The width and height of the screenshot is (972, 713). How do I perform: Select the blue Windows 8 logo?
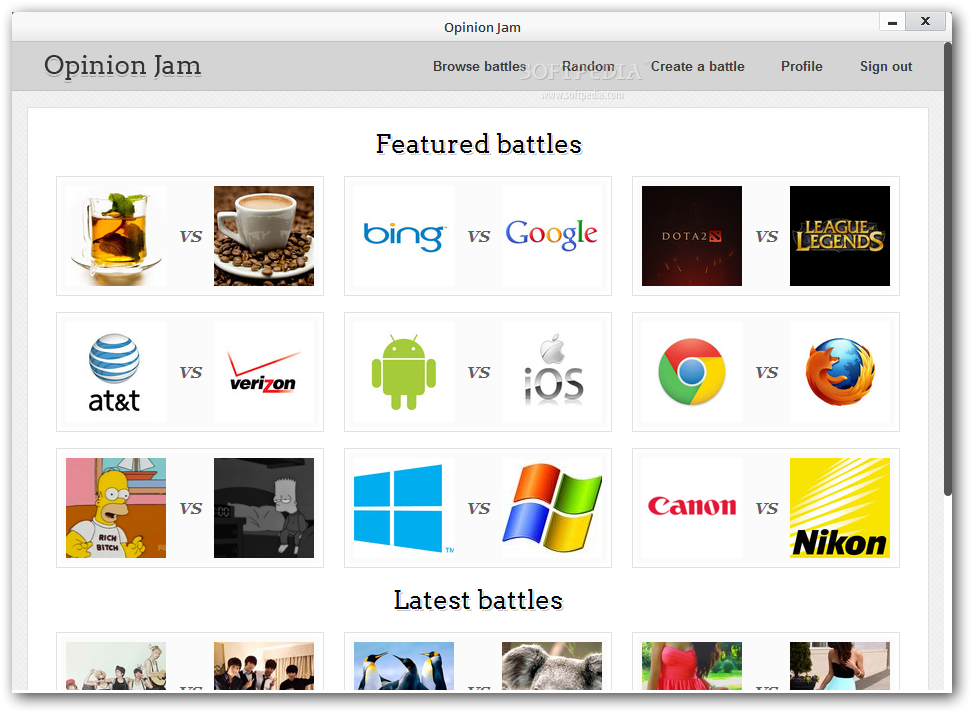(404, 508)
